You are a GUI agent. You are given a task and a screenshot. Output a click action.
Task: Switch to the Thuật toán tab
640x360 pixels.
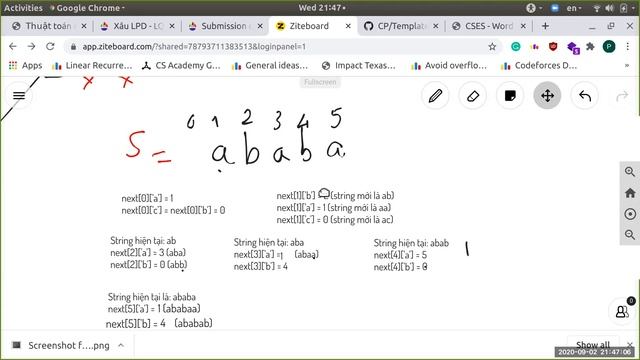pos(49,26)
